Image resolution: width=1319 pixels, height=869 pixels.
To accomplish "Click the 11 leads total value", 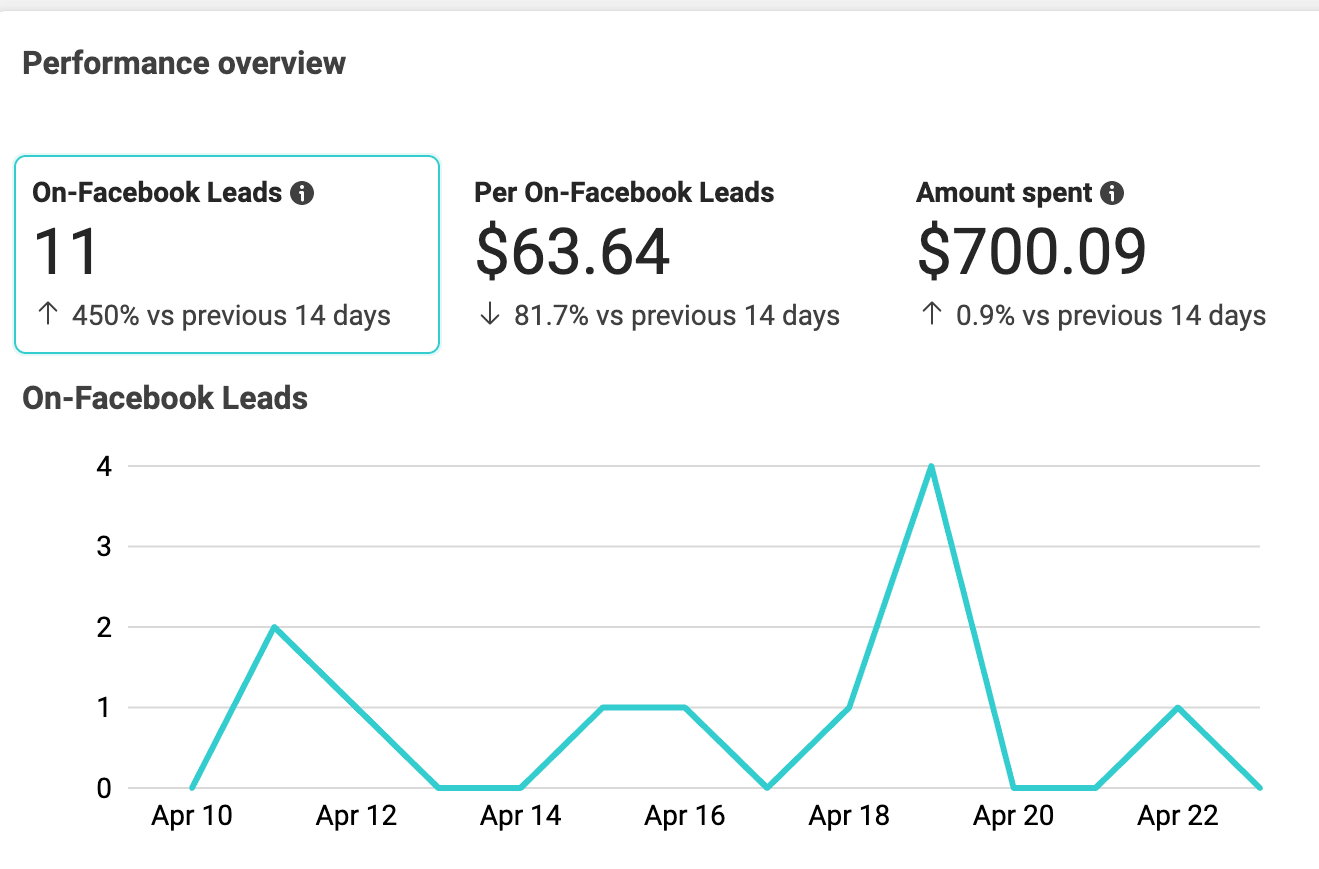I will pyautogui.click(x=65, y=252).
